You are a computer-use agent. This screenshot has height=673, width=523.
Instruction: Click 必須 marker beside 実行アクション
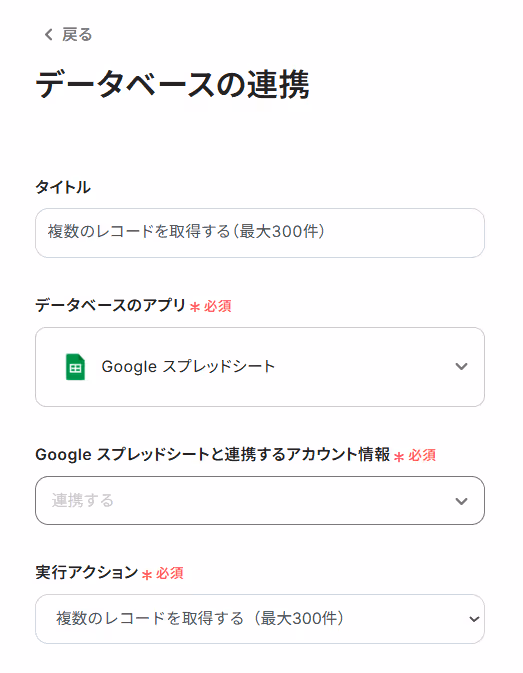pyautogui.click(x=169, y=573)
